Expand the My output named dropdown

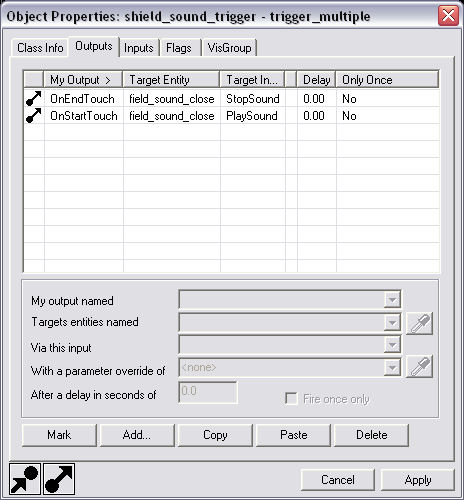coord(392,300)
